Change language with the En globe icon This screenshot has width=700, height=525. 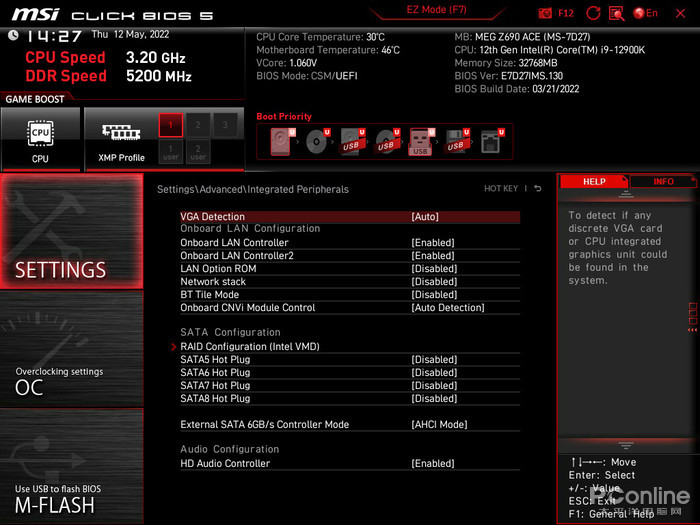tap(646, 13)
